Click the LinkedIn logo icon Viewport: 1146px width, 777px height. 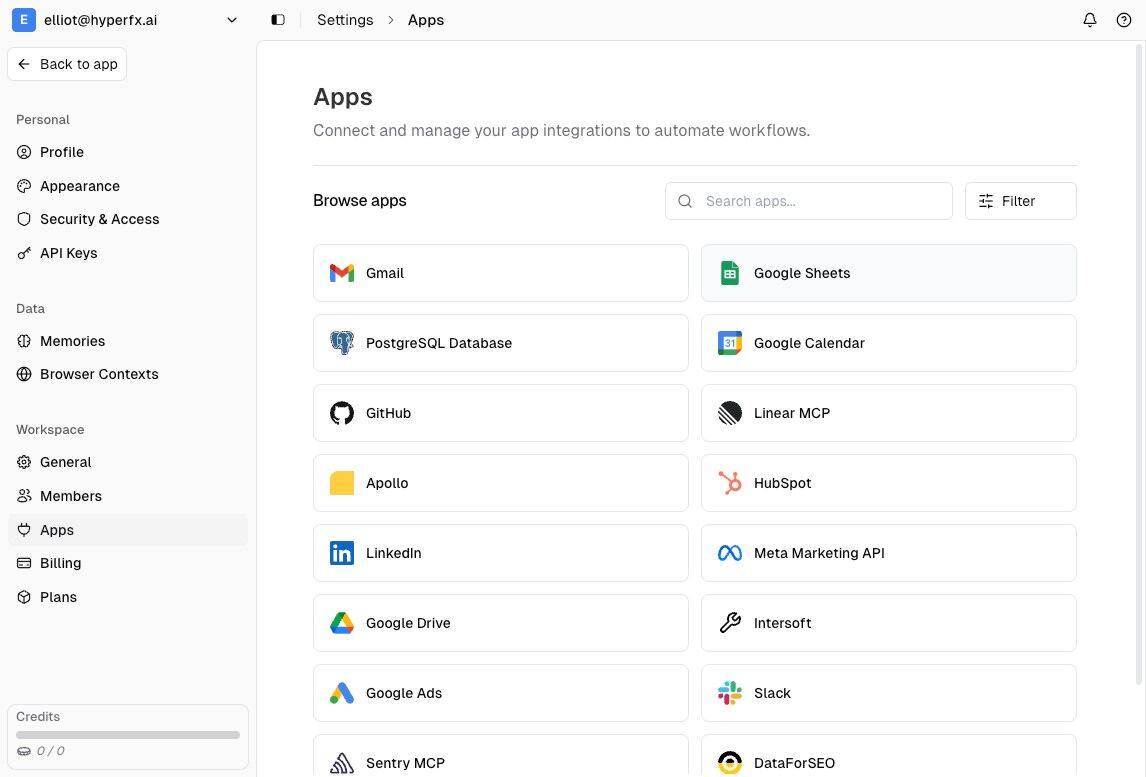[x=341, y=553]
